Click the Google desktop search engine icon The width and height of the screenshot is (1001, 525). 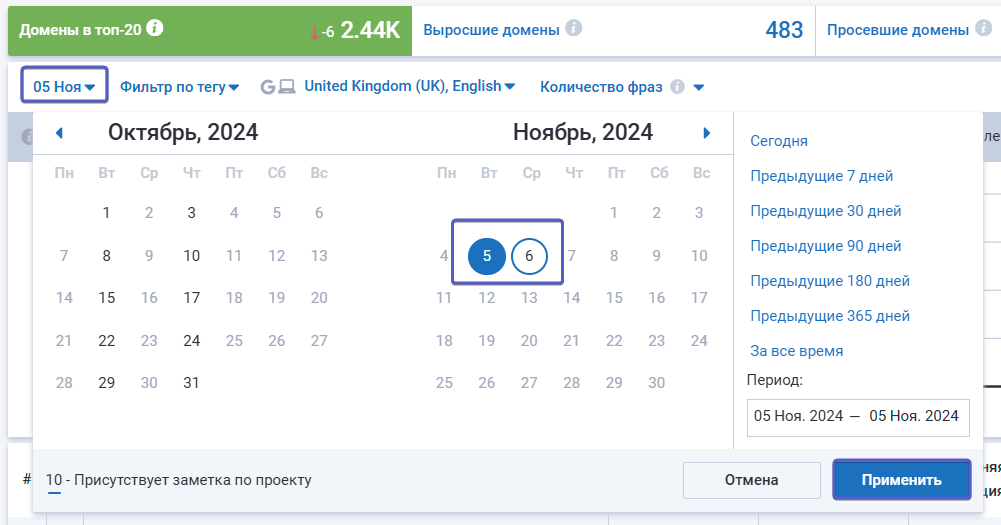coord(277,87)
